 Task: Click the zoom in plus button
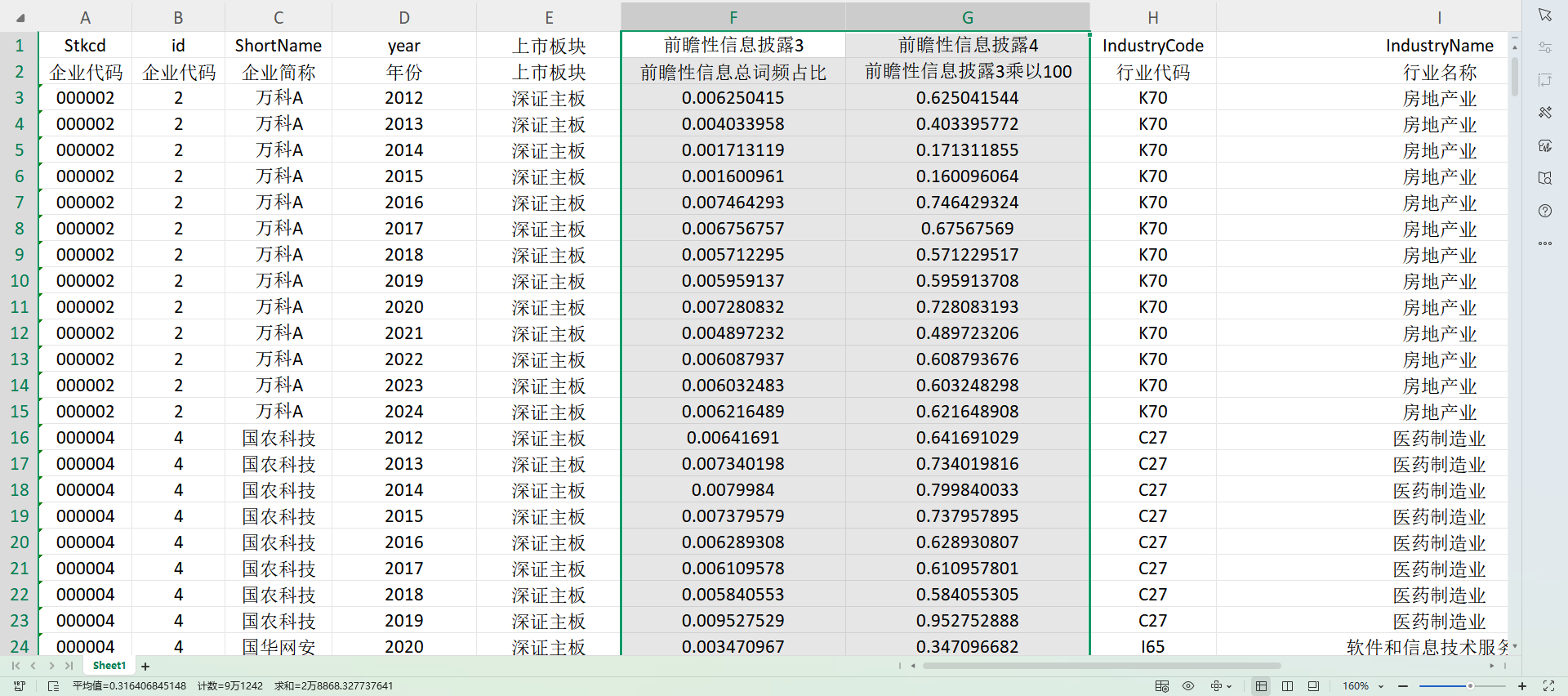click(x=1522, y=686)
